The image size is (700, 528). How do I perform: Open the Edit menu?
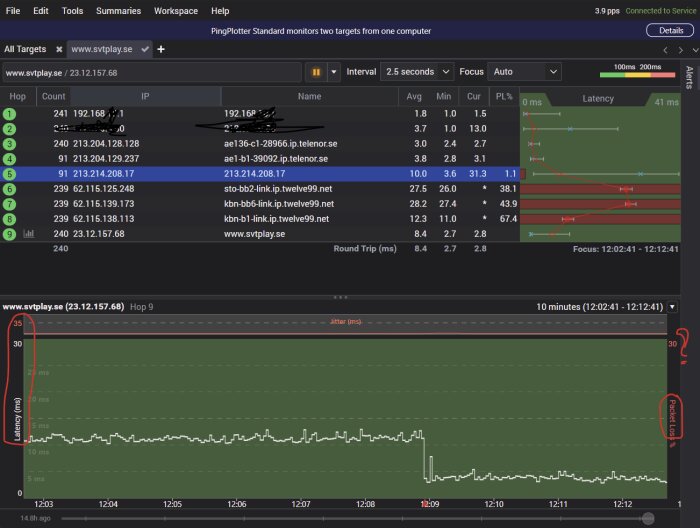click(41, 11)
